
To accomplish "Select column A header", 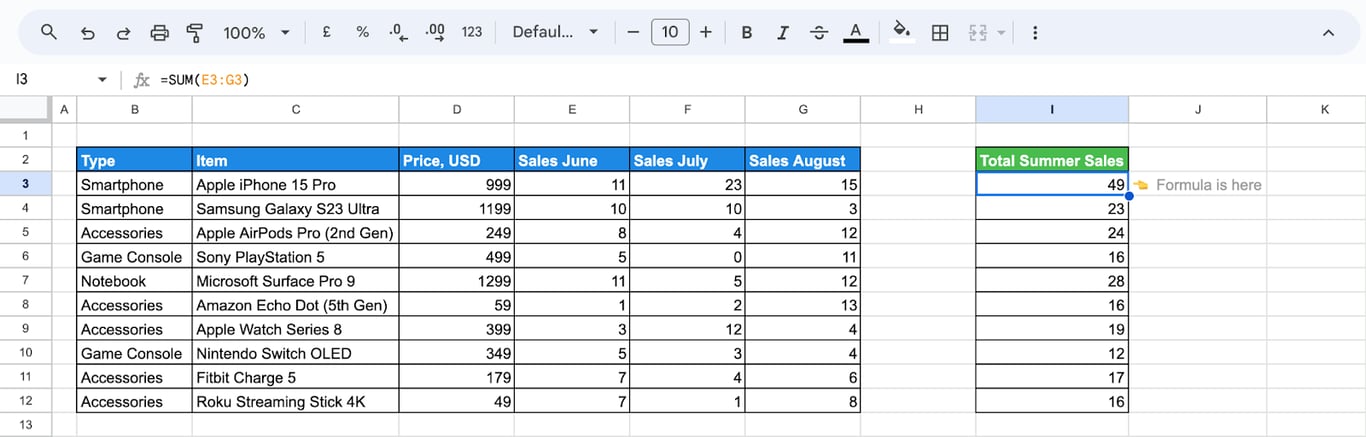I will point(64,109).
